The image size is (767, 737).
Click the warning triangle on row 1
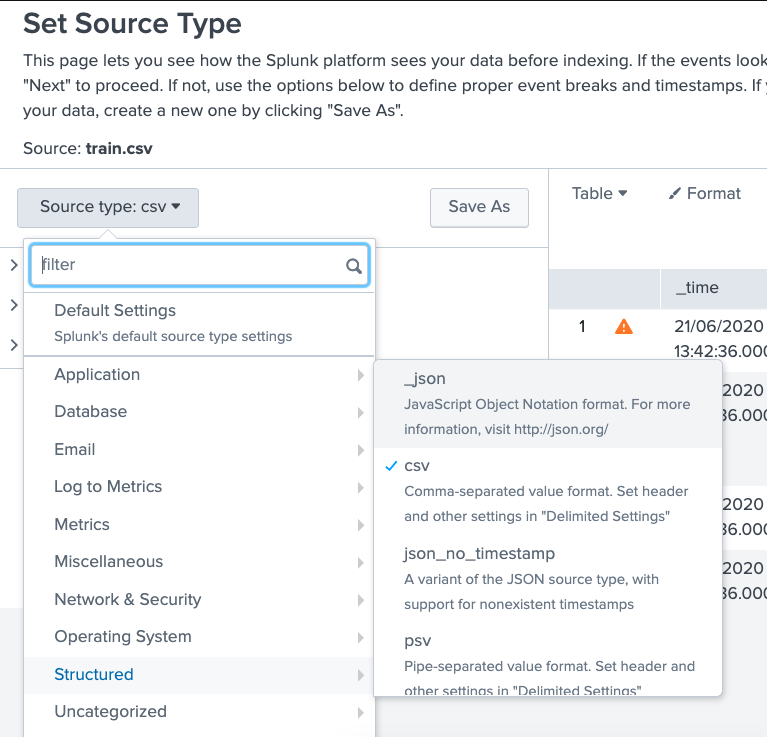click(x=624, y=327)
